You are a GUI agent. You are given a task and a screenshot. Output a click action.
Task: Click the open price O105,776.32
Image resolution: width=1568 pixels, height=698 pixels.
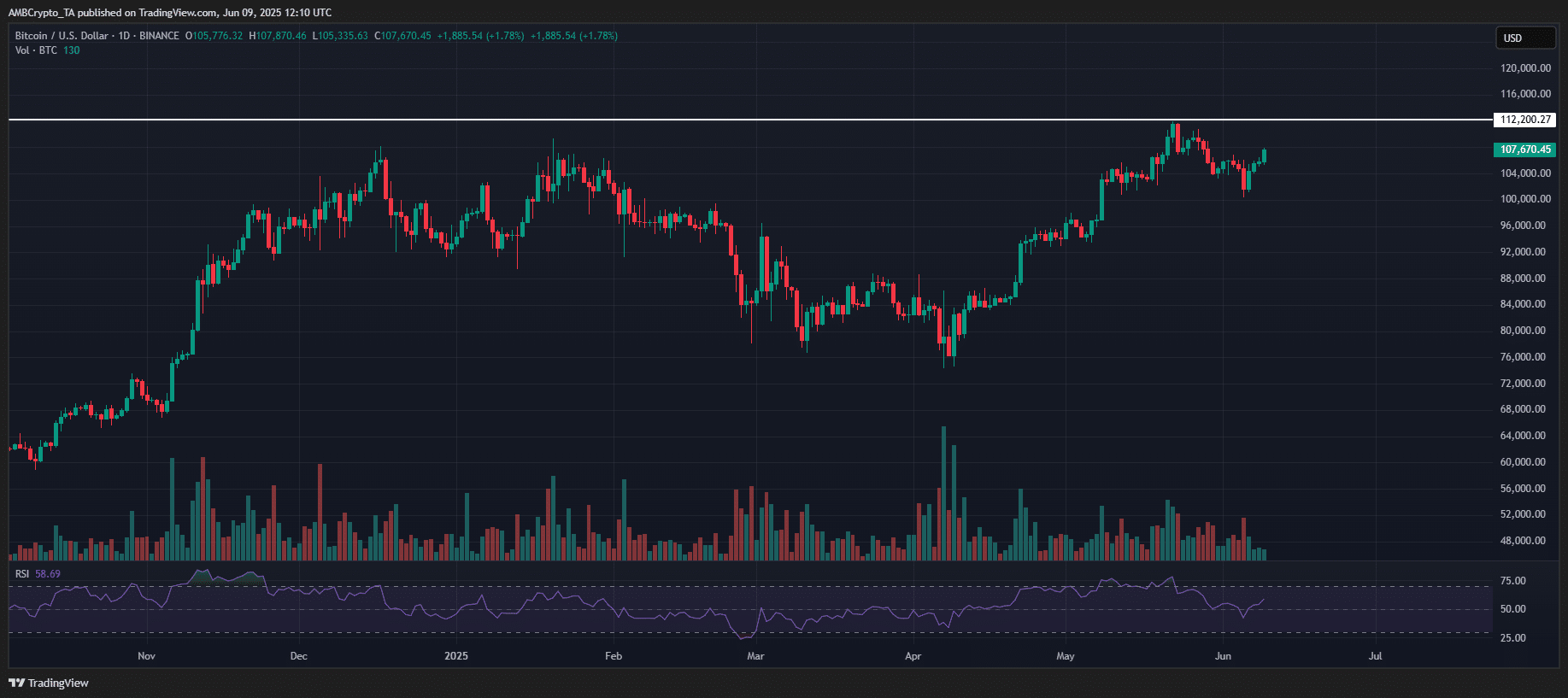tap(214, 36)
